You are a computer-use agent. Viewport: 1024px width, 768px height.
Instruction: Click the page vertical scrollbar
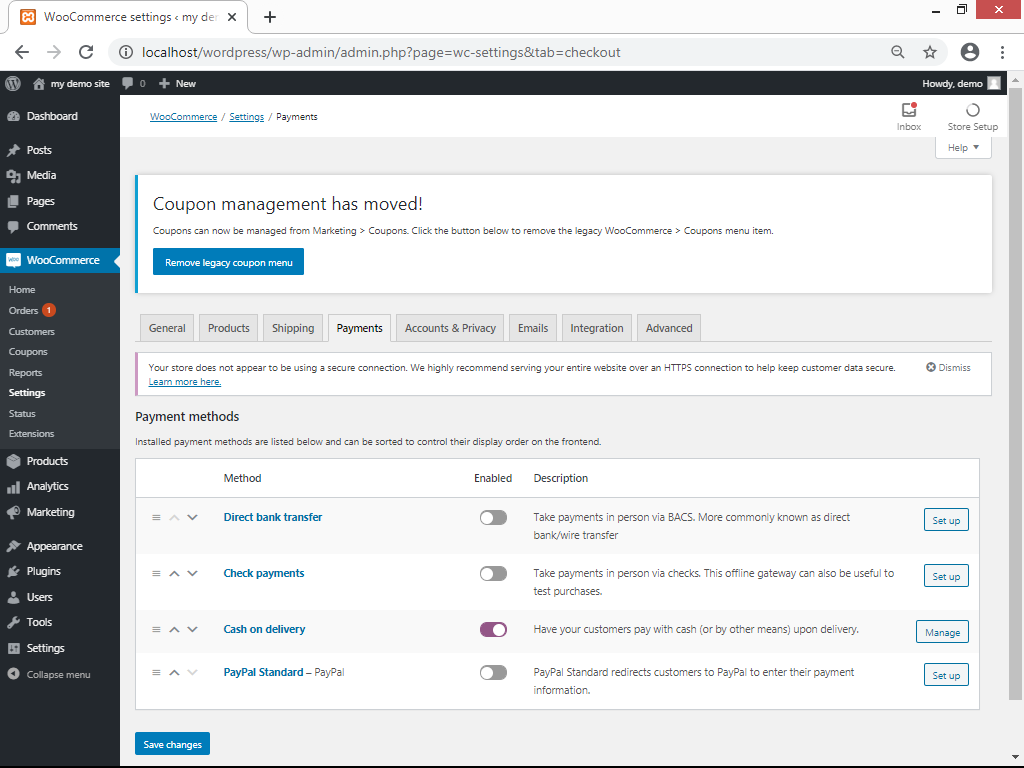coord(1015,394)
